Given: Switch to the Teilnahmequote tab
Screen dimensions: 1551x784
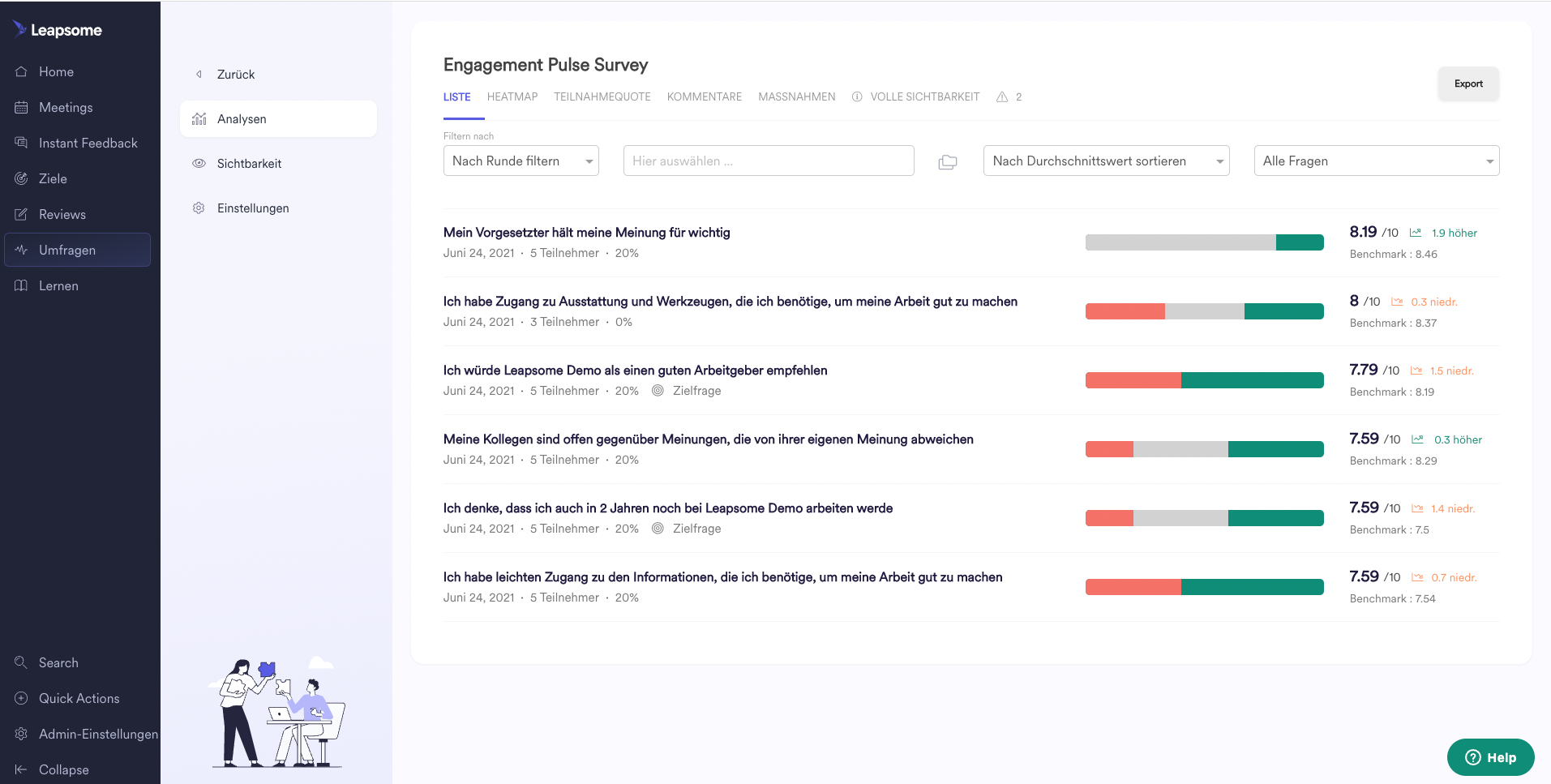Looking at the screenshot, I should [602, 96].
